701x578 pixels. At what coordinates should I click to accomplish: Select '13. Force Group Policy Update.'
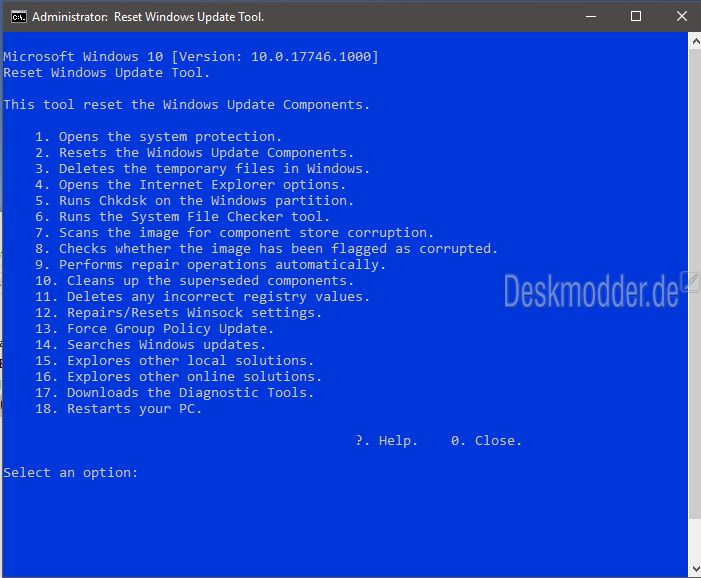154,329
